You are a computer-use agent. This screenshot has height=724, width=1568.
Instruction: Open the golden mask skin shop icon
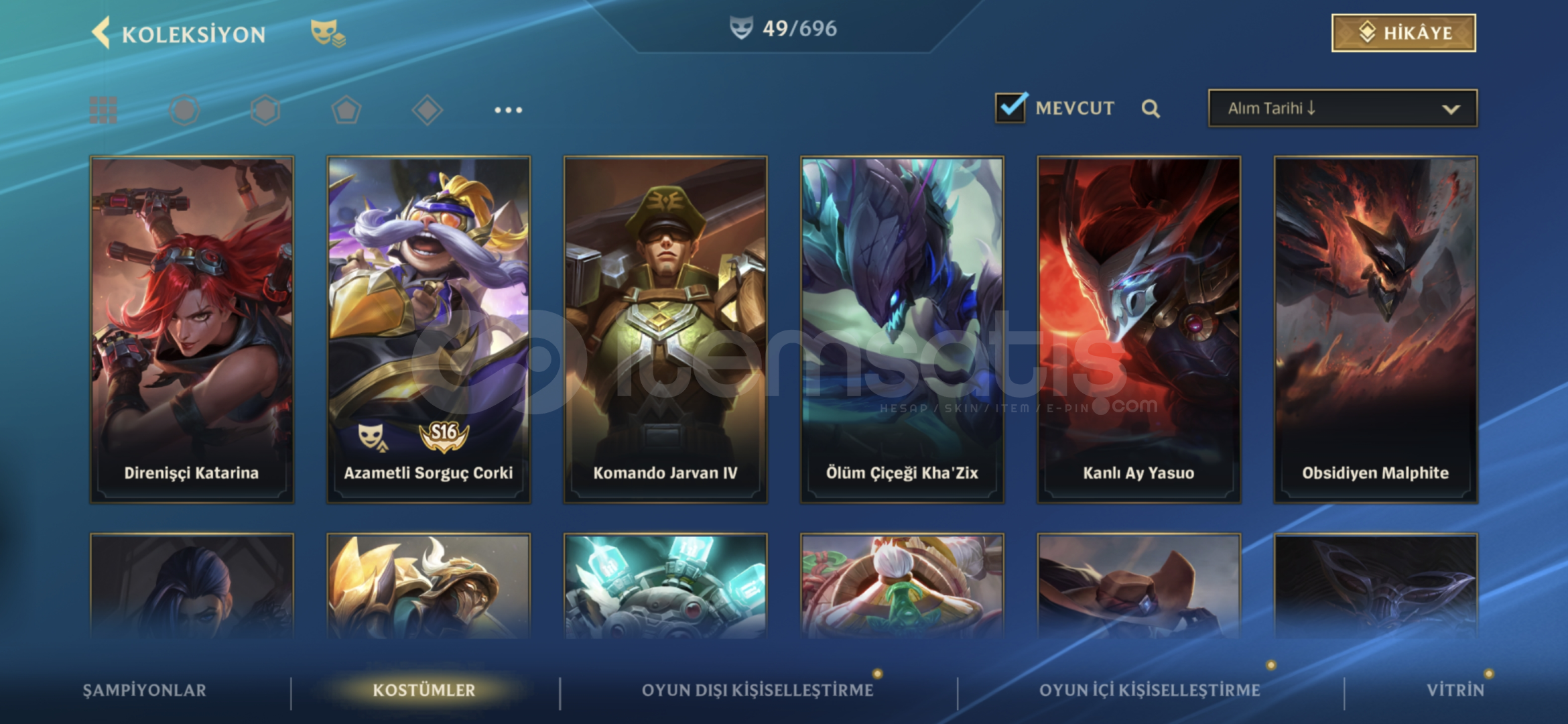point(328,33)
